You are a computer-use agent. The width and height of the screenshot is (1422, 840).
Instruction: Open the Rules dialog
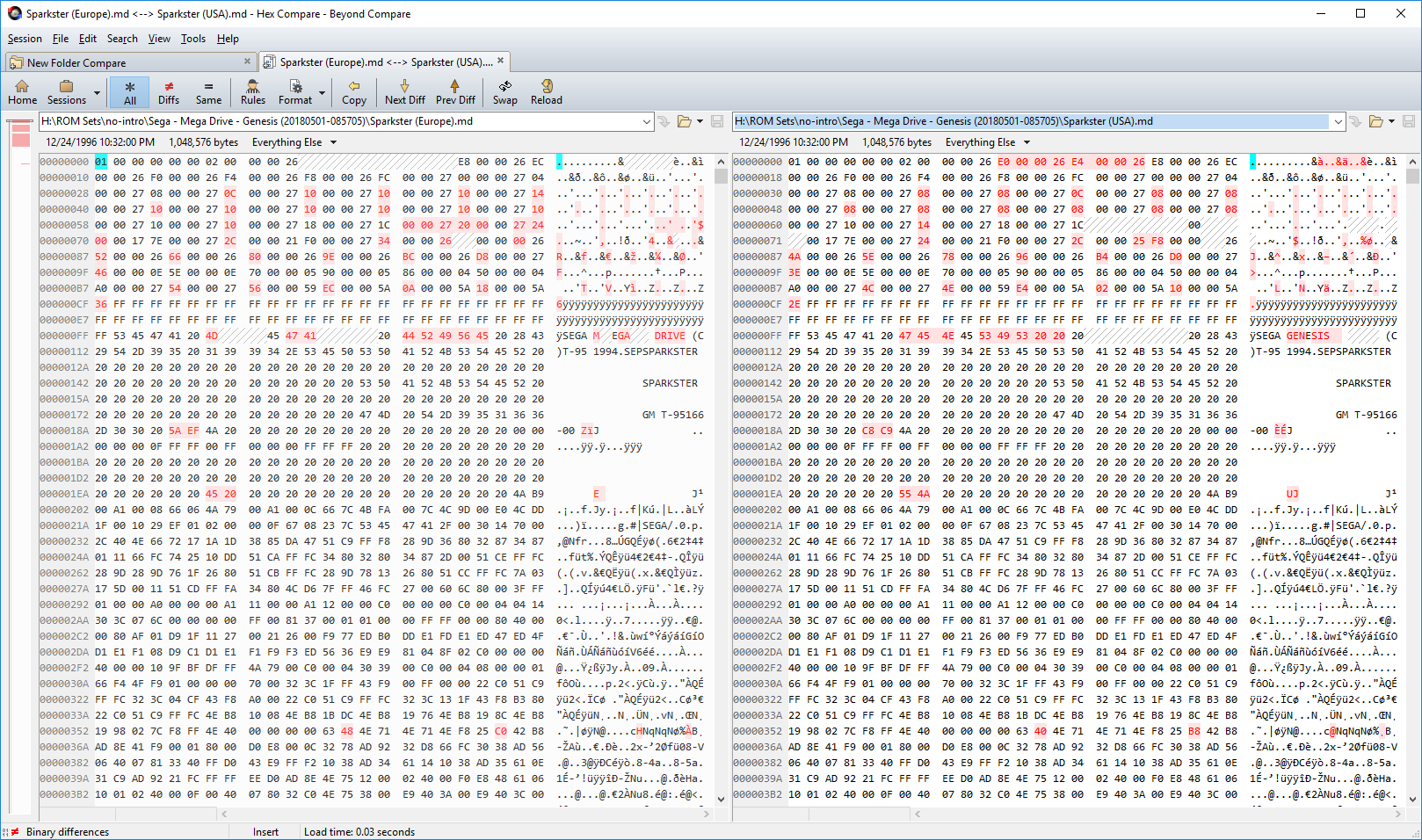[x=253, y=92]
